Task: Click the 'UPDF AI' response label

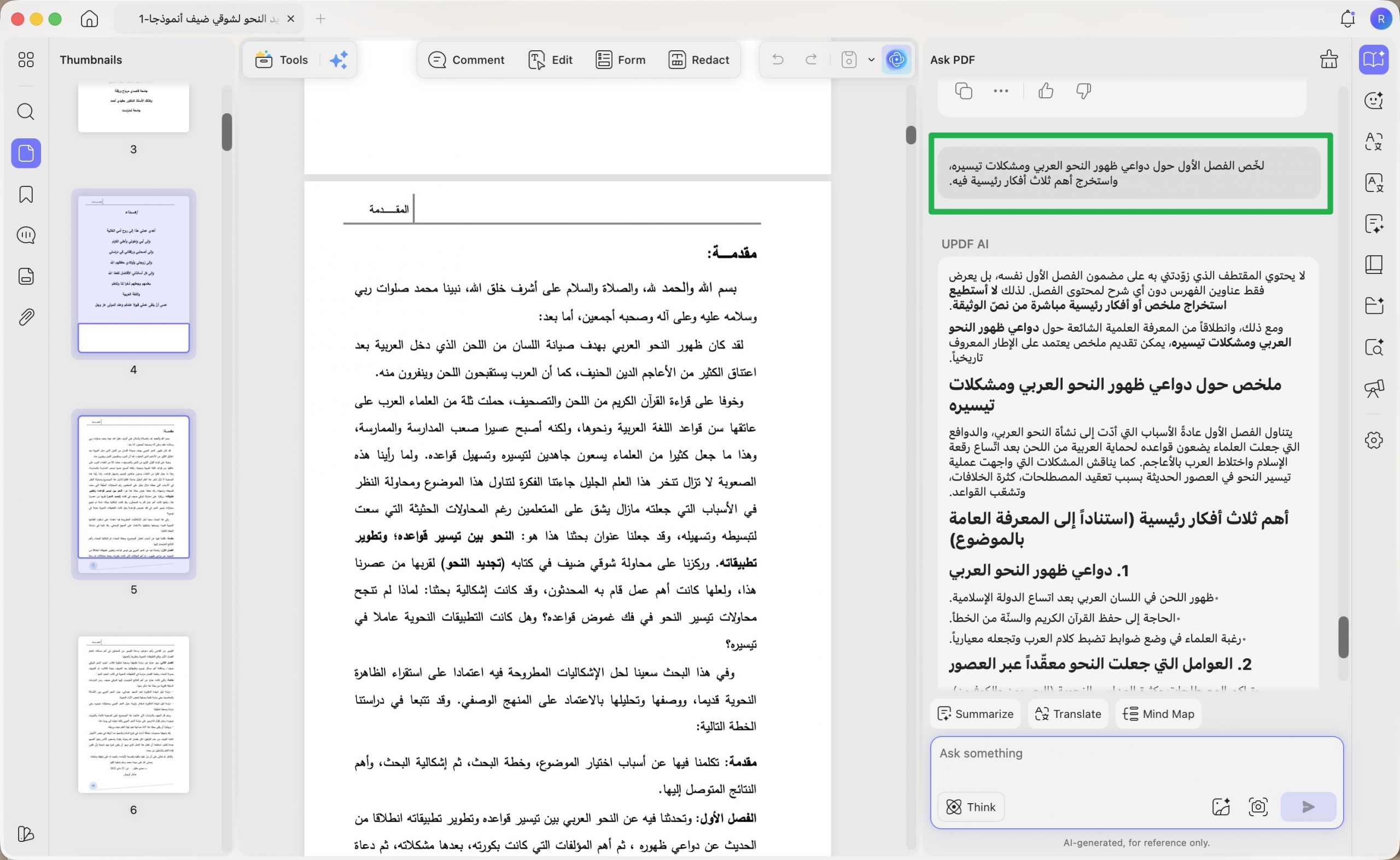Action: pos(965,244)
